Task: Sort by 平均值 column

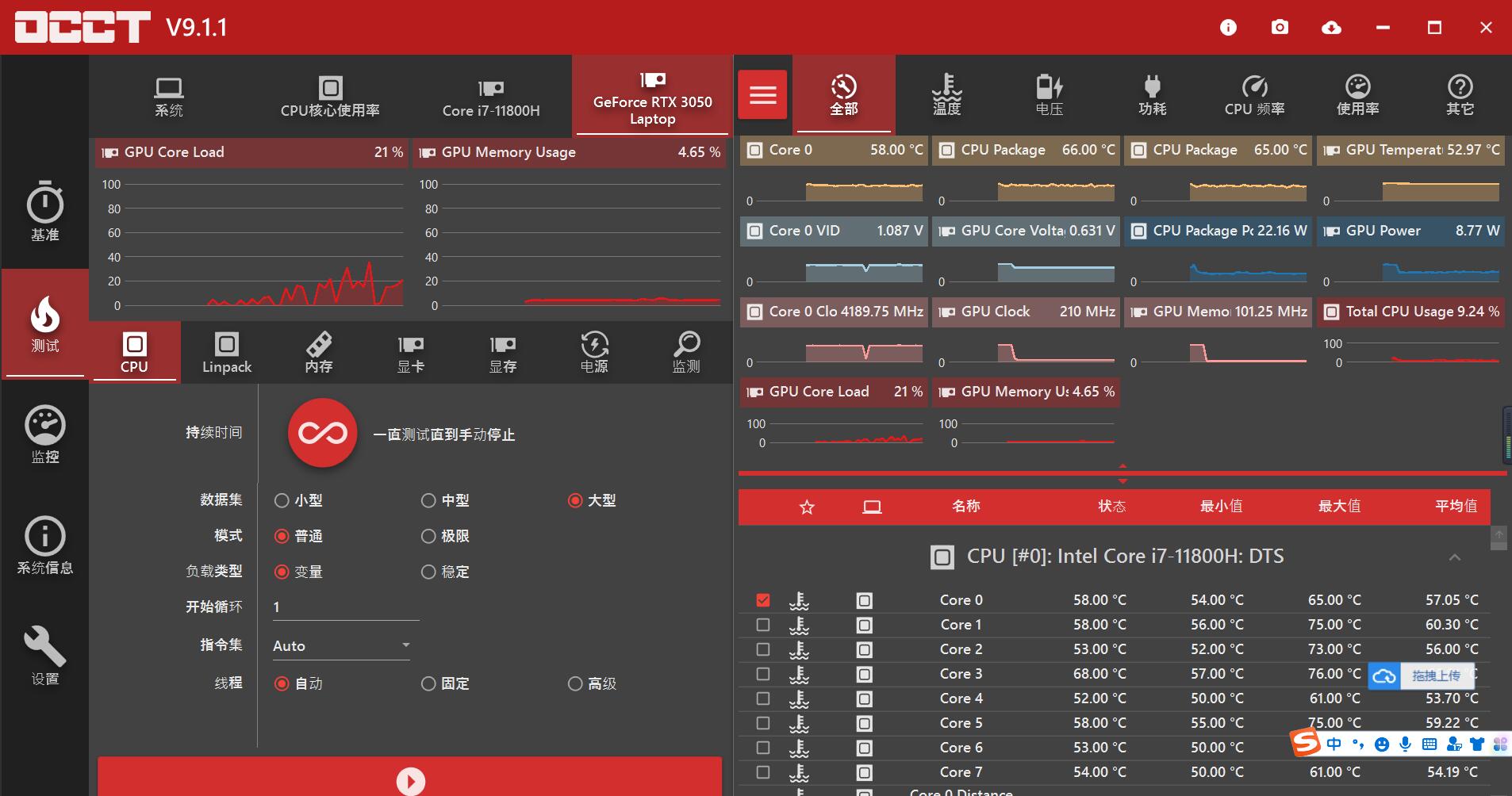Action: click(x=1456, y=507)
